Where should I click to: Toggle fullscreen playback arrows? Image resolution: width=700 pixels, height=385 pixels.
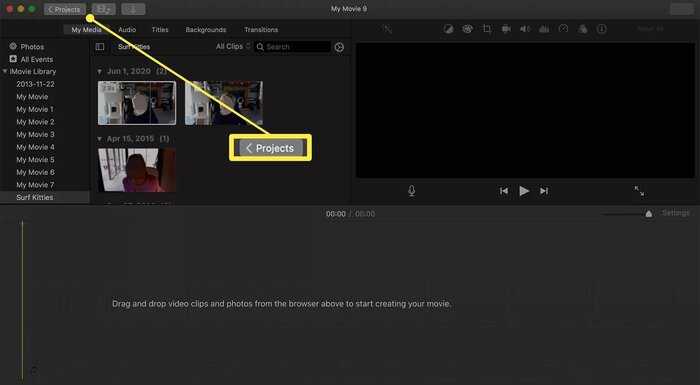tap(639, 191)
